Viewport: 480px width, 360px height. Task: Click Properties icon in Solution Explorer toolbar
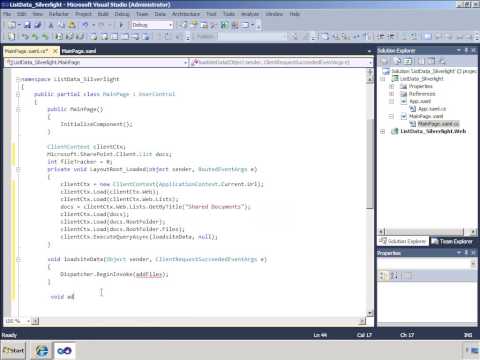[x=384, y=61]
